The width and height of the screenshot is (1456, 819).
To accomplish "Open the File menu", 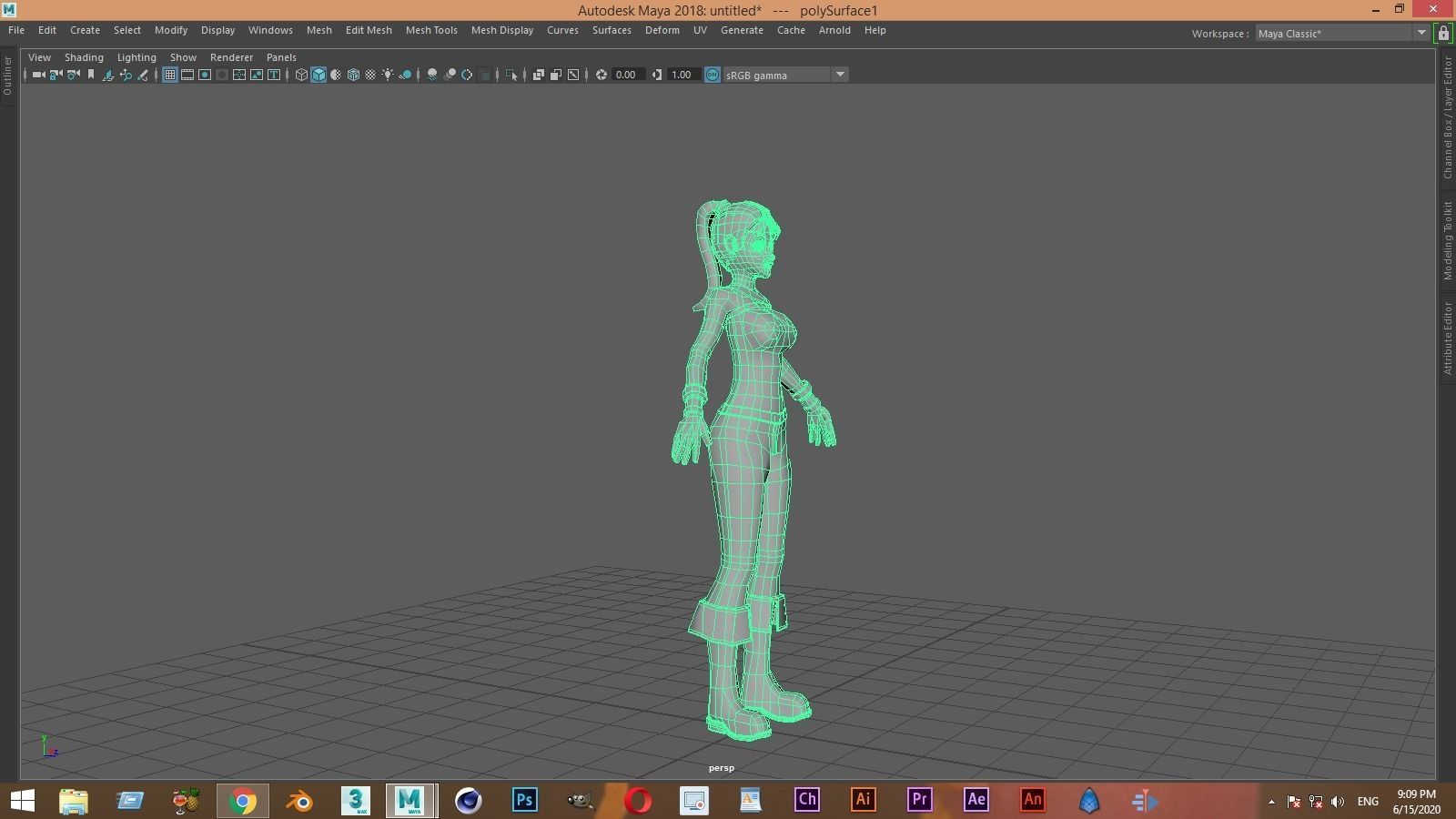I will click(16, 30).
